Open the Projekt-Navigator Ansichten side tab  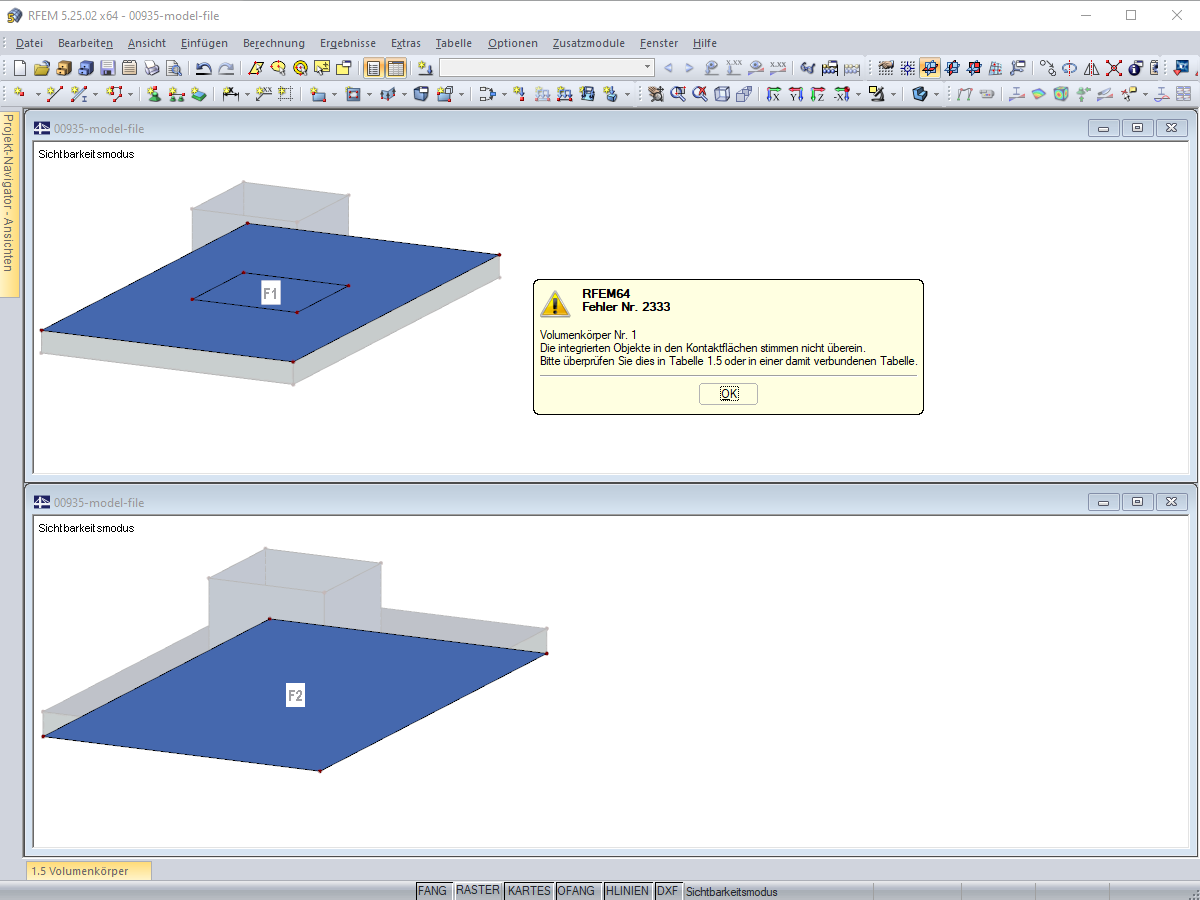tap(9, 203)
